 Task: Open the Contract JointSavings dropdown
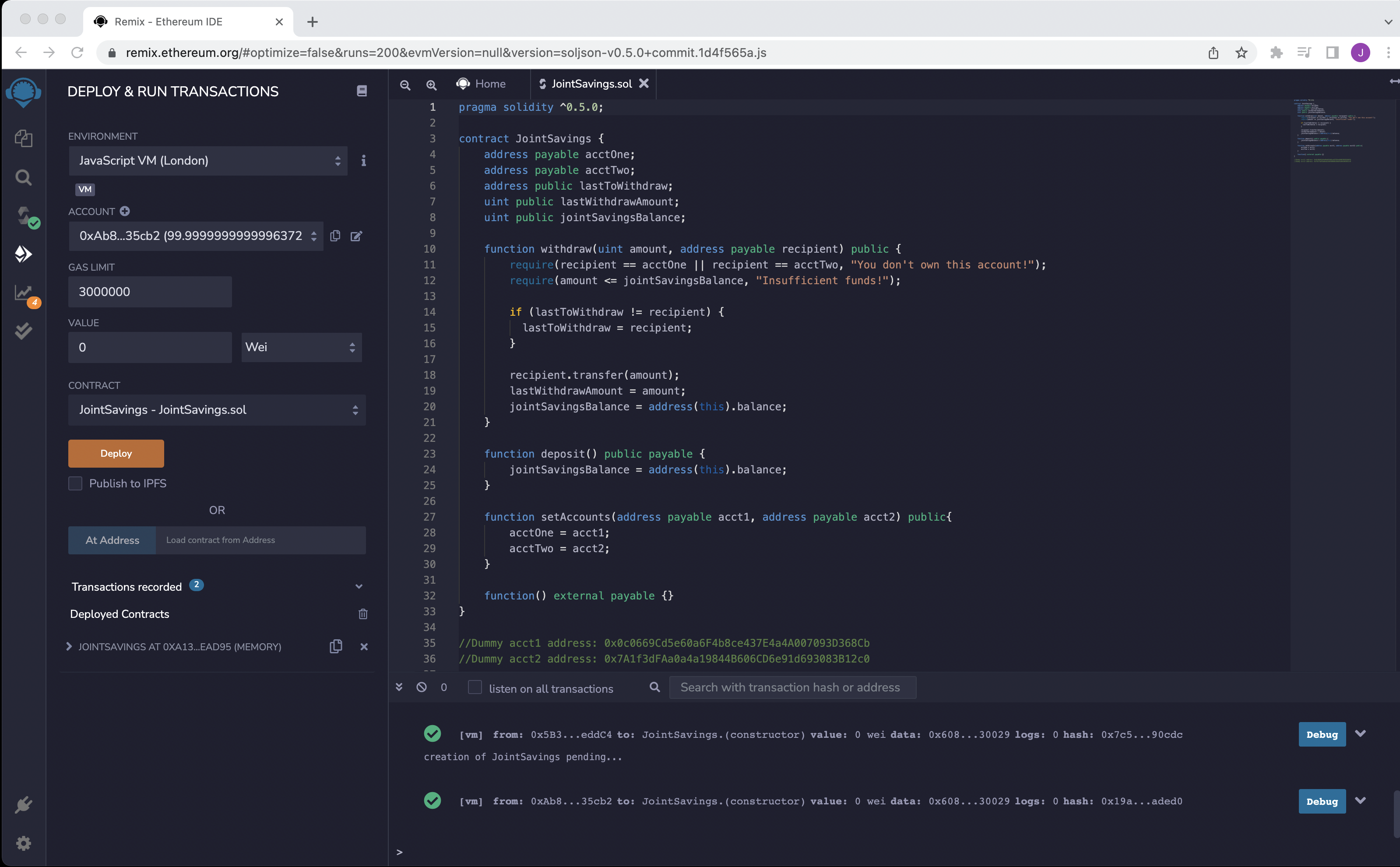click(x=217, y=410)
